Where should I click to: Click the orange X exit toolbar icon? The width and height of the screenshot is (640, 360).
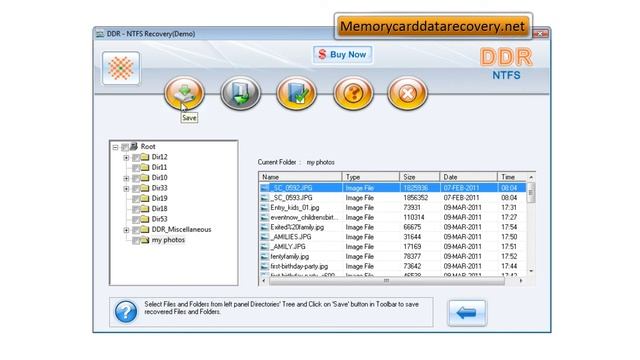[407, 93]
